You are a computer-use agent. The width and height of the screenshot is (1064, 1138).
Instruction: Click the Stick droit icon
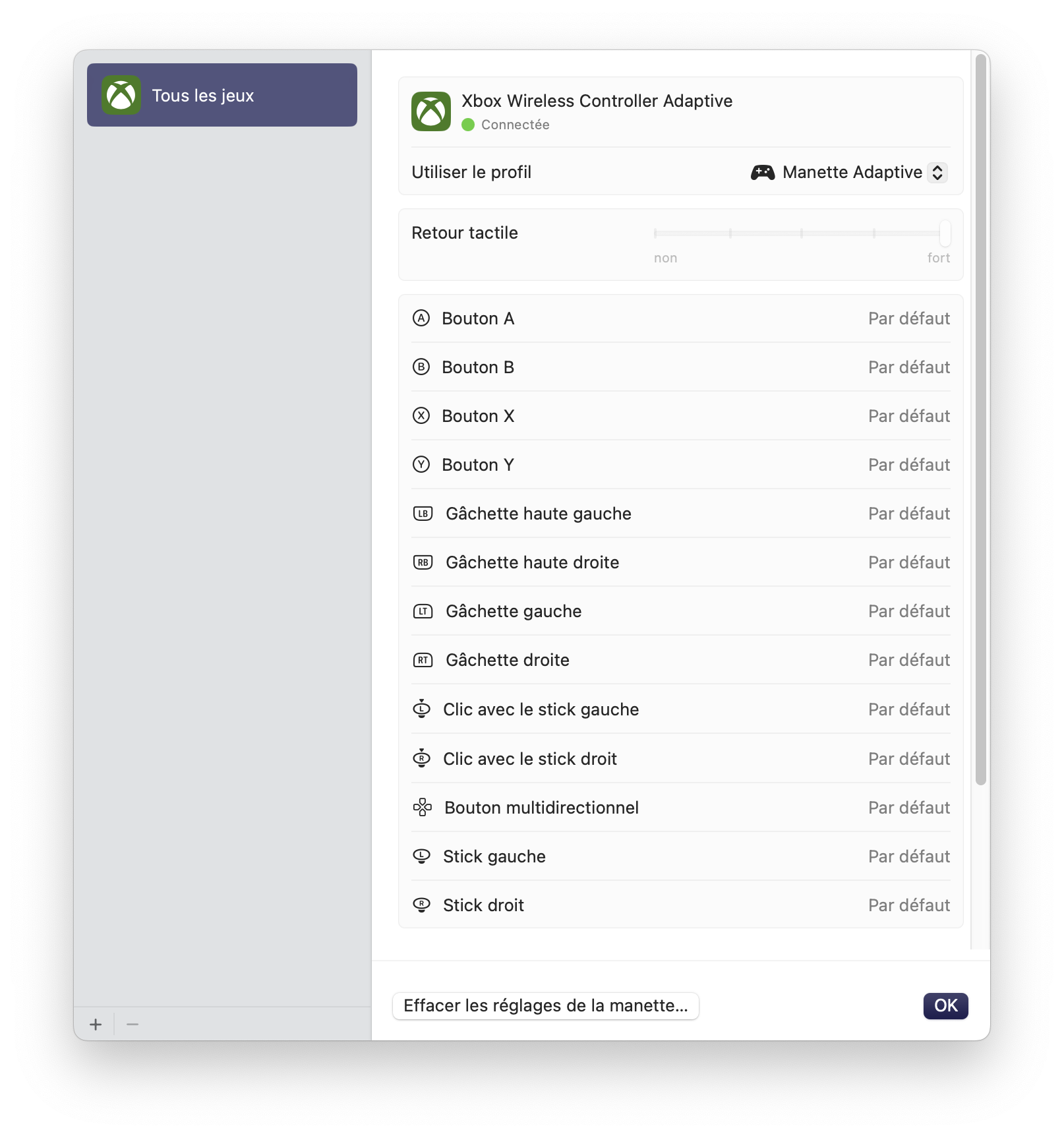coord(422,905)
